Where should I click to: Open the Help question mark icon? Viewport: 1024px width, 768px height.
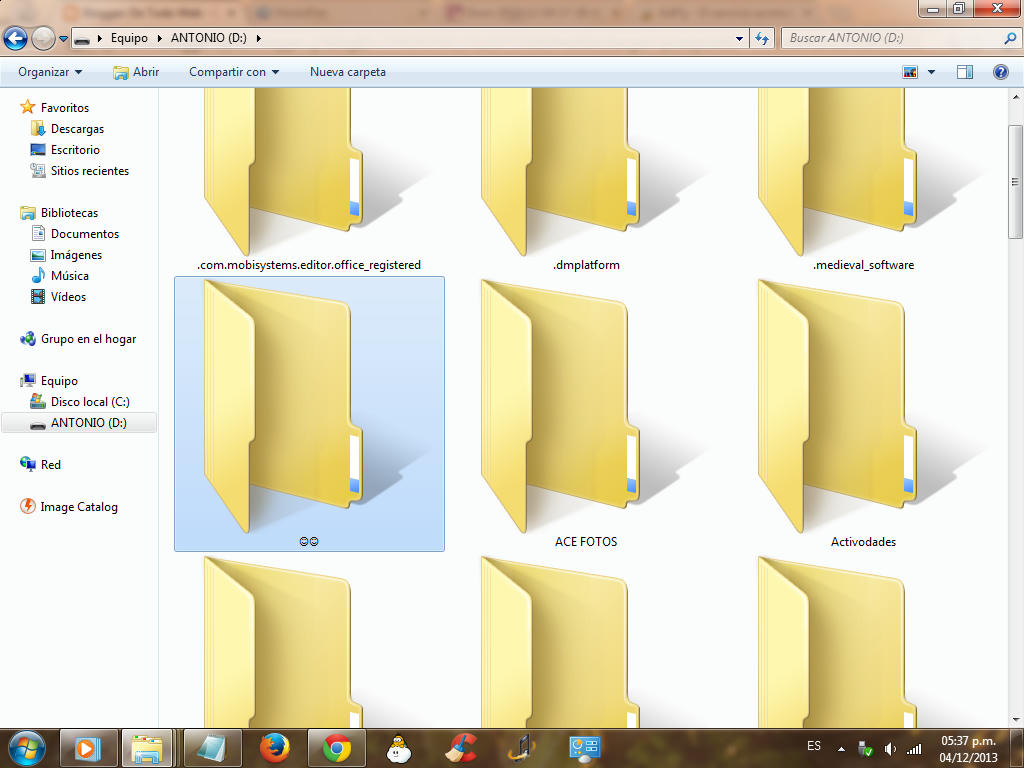tap(1000, 72)
